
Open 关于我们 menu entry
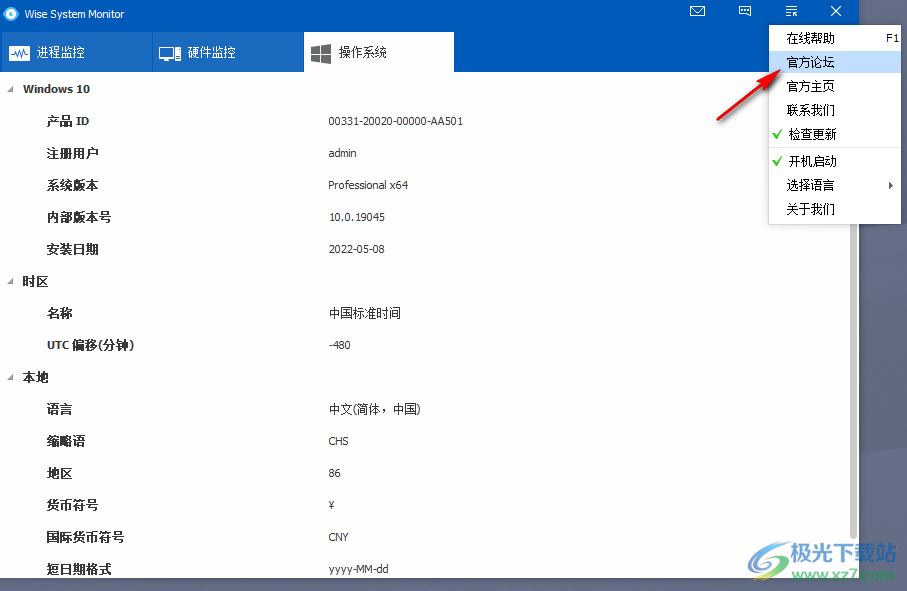pyautogui.click(x=835, y=209)
